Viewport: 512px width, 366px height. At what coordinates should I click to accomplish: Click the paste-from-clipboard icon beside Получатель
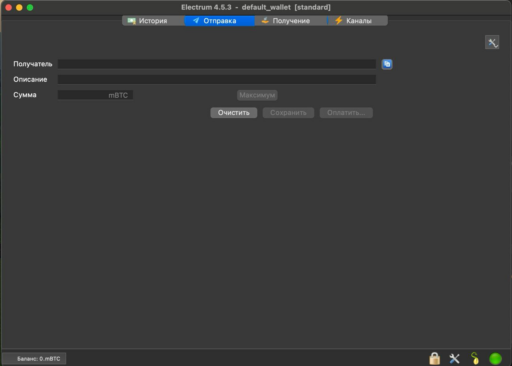387,64
